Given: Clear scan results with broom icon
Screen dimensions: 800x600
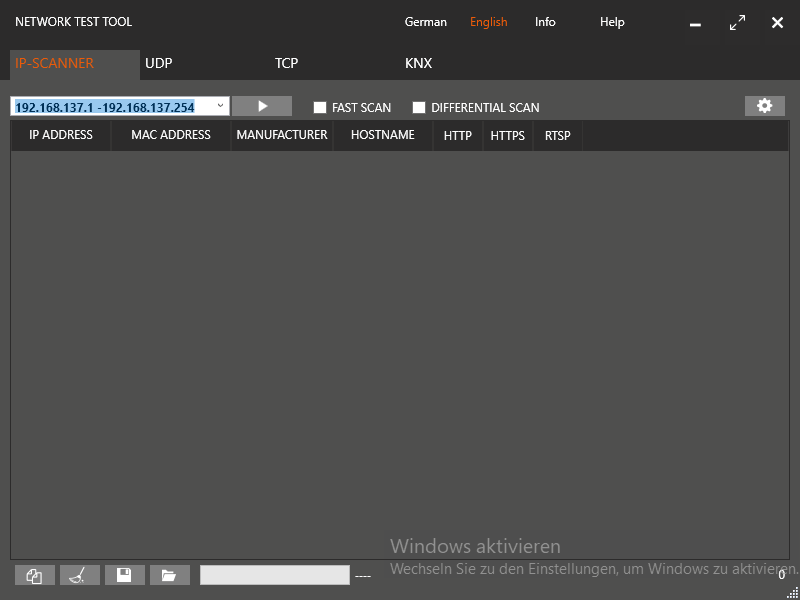Looking at the screenshot, I should pyautogui.click(x=80, y=575).
